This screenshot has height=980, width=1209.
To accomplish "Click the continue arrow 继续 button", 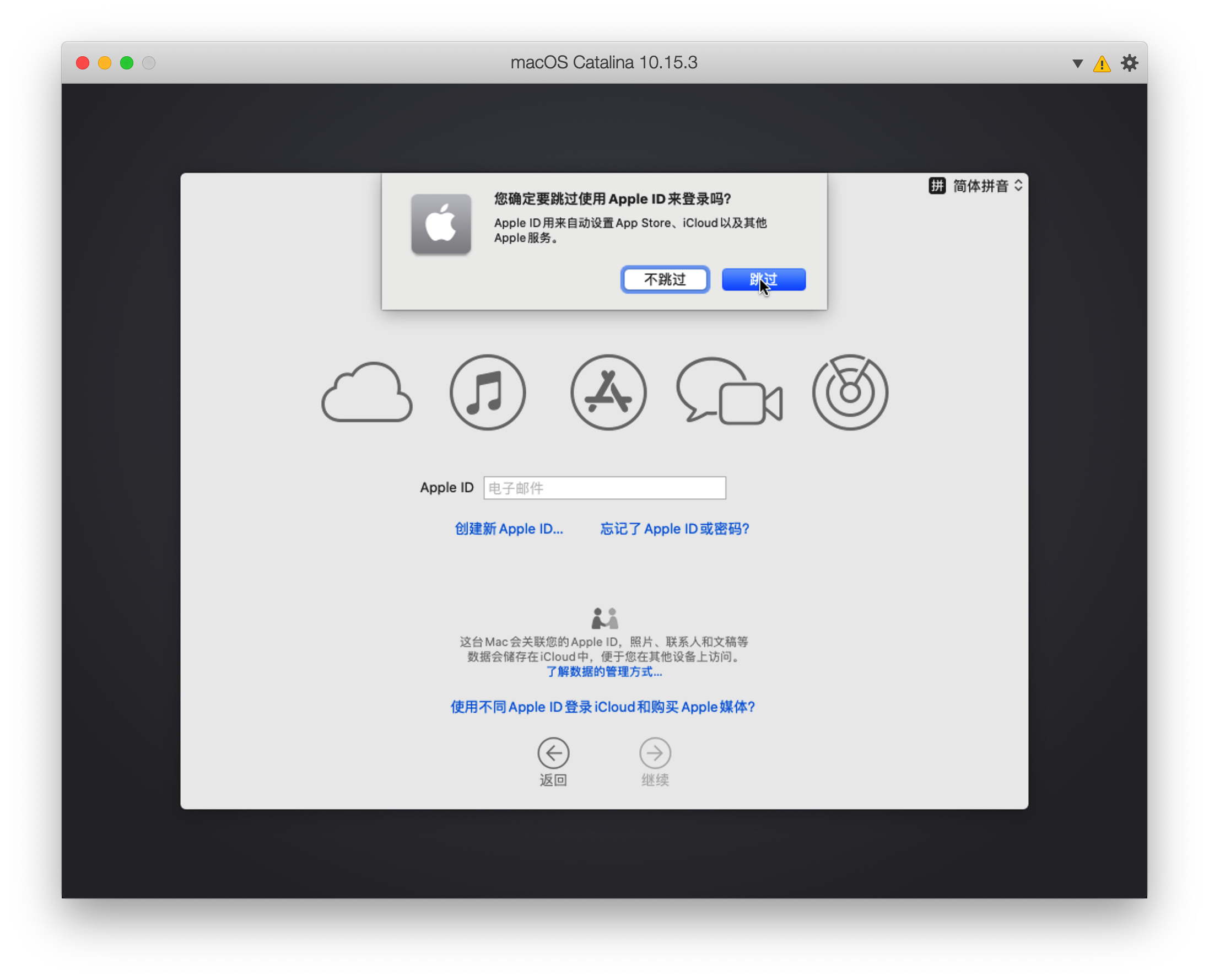I will pyautogui.click(x=655, y=762).
